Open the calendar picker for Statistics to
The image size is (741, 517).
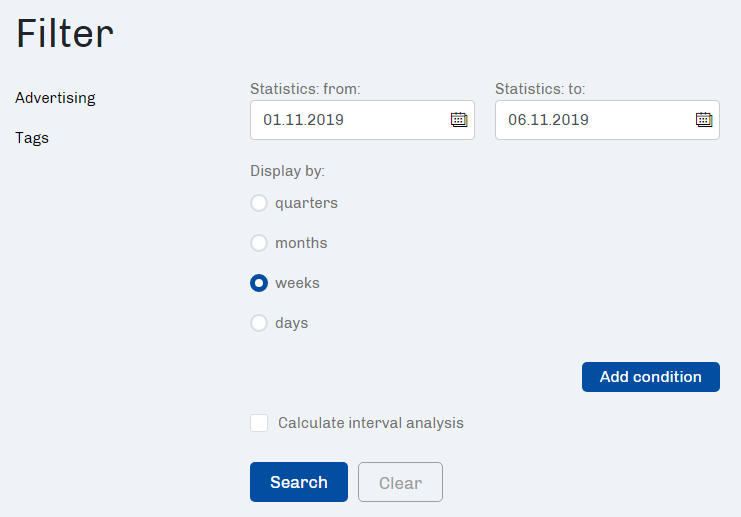pos(704,120)
